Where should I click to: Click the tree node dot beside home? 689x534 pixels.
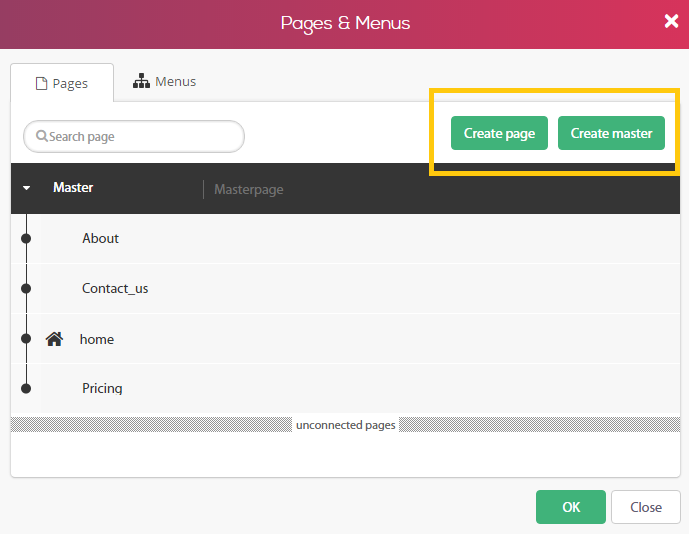point(26,338)
